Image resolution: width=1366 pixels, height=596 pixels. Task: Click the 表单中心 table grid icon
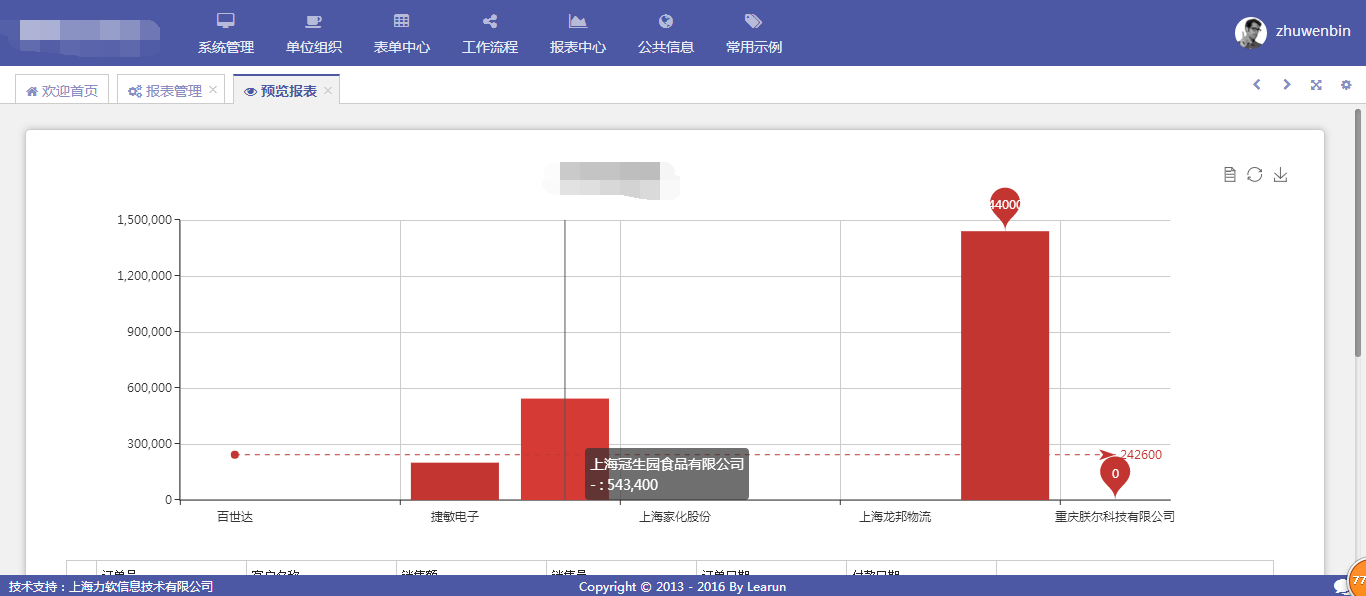tap(402, 21)
